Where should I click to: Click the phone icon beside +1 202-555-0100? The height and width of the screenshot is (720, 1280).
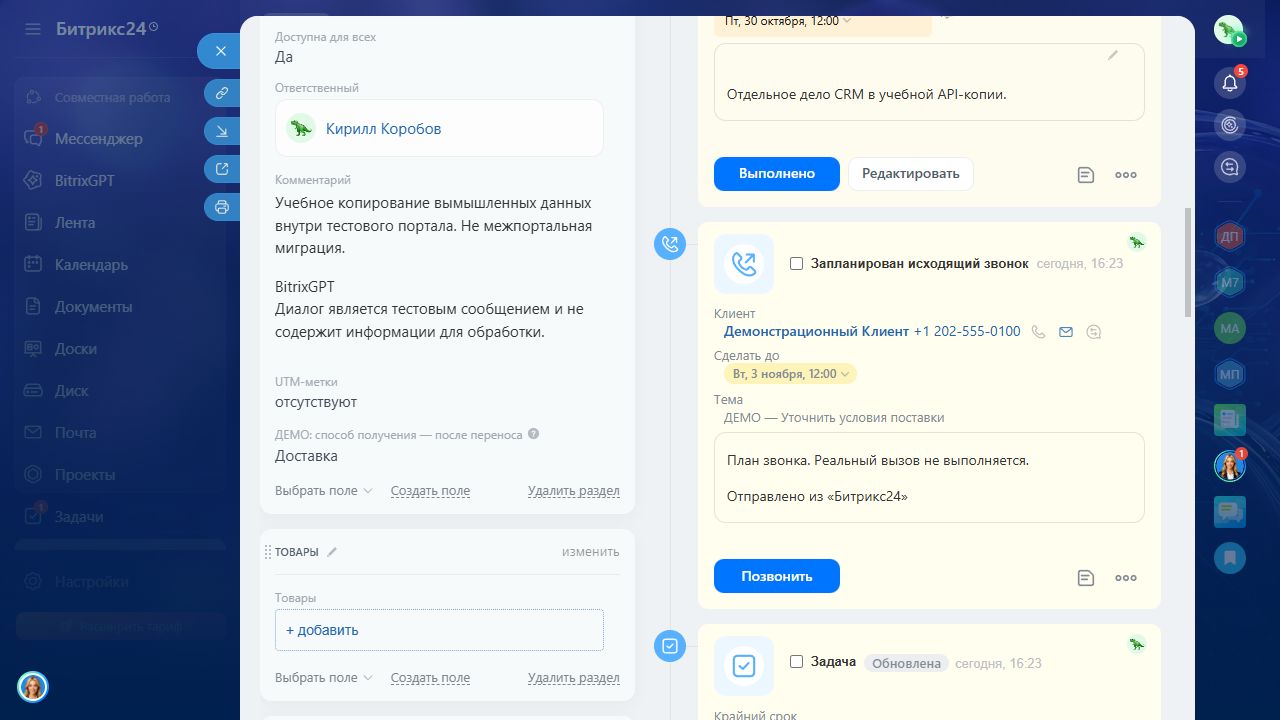(1039, 332)
